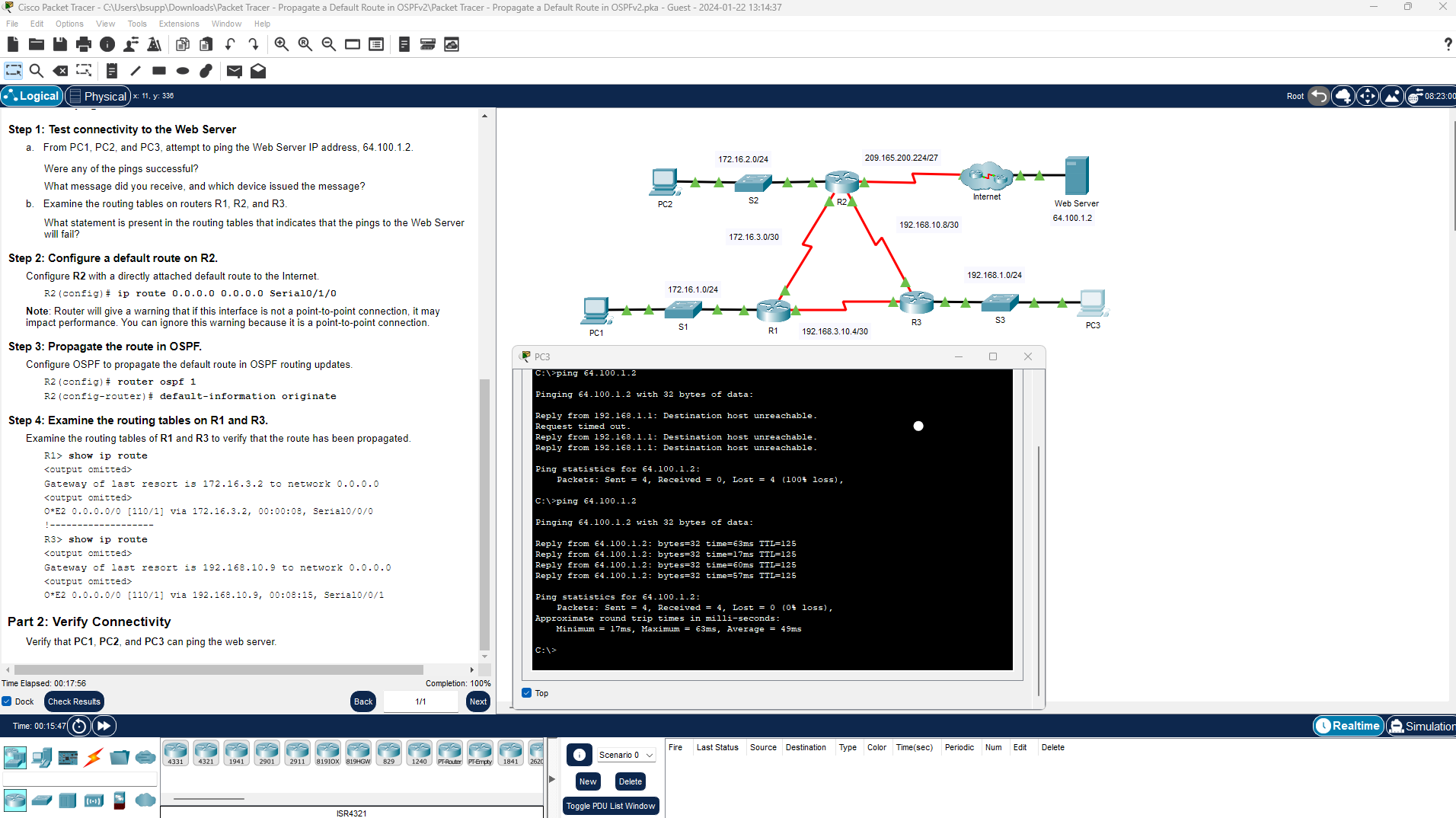Click the Zoom In toolbar icon
This screenshot has width=1456, height=818.
click(280, 44)
